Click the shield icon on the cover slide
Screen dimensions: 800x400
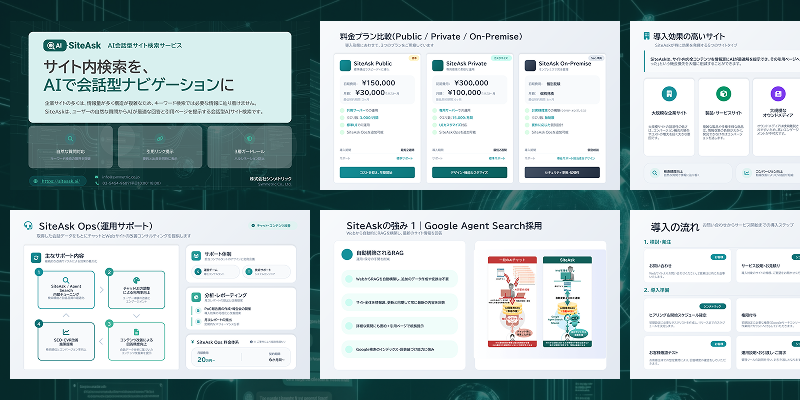(249, 138)
